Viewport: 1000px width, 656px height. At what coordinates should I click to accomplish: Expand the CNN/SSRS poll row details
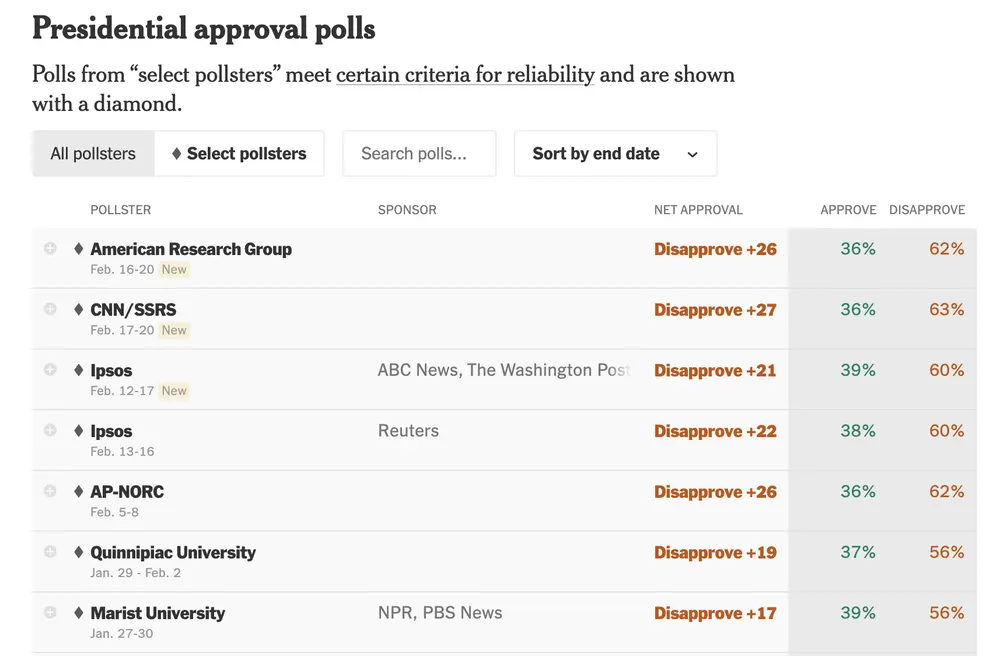[x=50, y=309]
